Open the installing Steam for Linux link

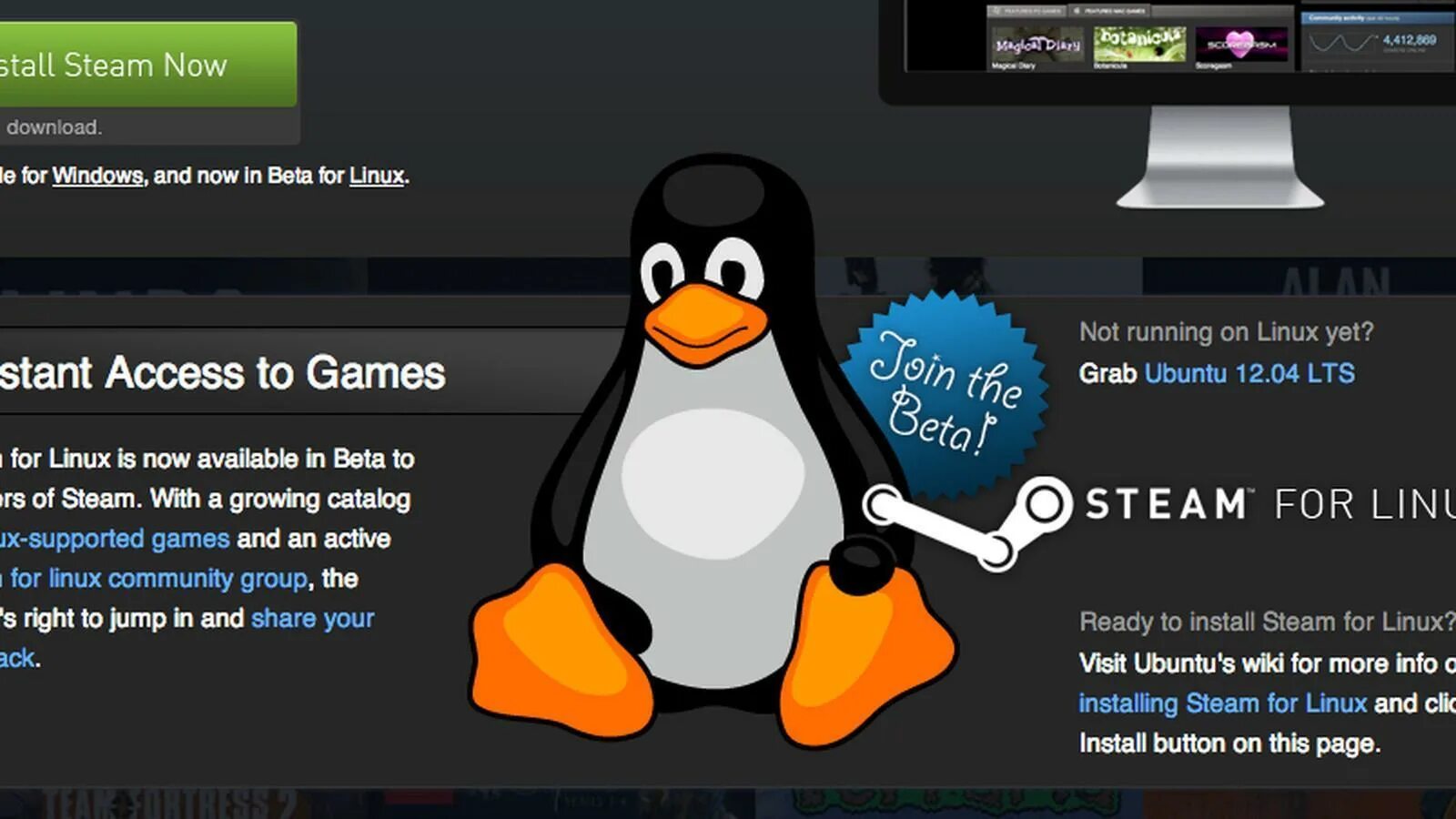[1222, 703]
